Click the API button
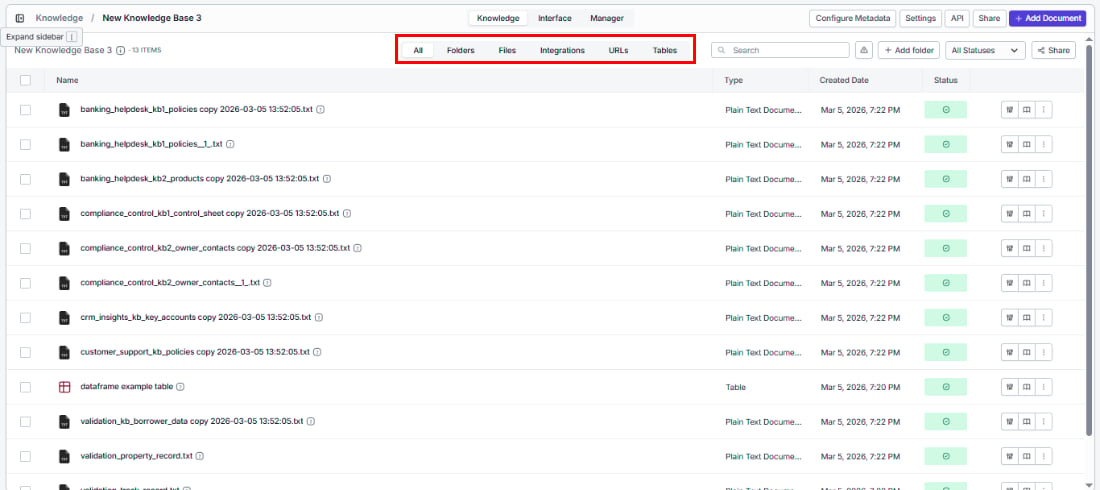 957,18
